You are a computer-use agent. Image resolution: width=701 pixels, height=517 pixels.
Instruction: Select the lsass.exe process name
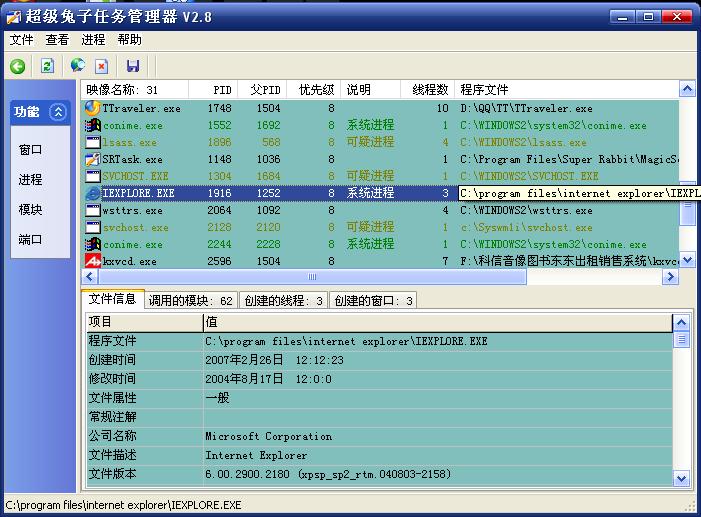point(130,142)
